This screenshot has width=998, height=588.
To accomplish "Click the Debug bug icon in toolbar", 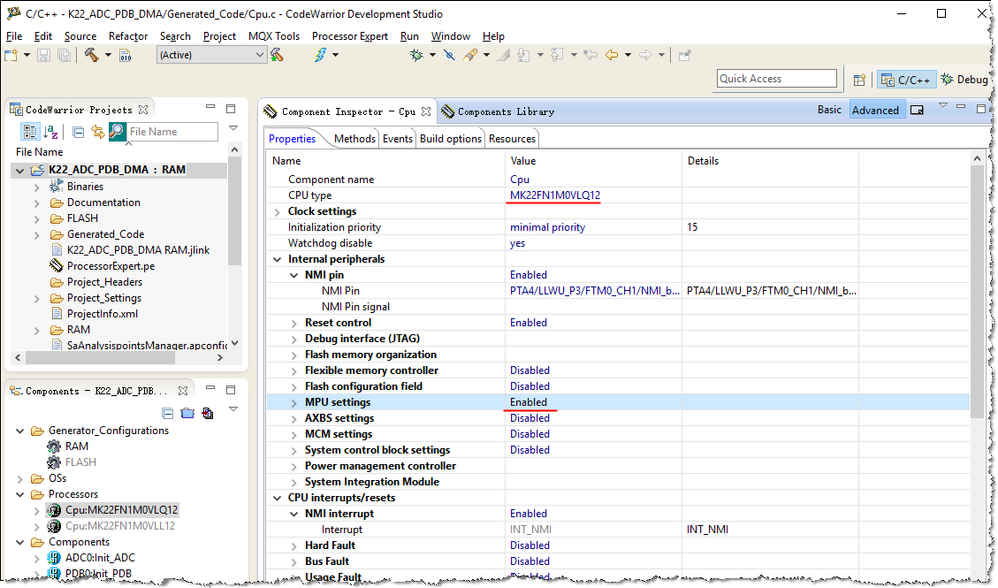I will coord(417,56).
